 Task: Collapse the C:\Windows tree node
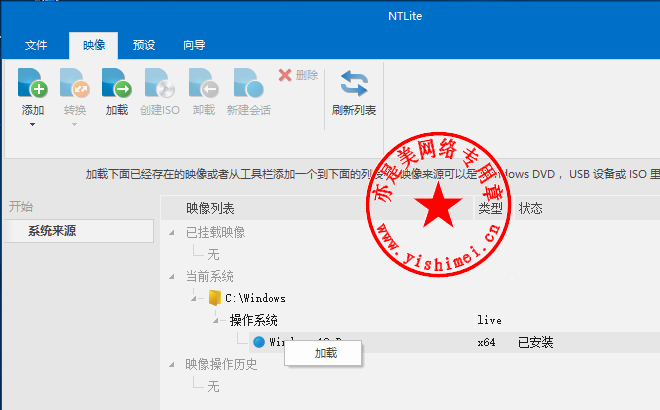(194, 298)
